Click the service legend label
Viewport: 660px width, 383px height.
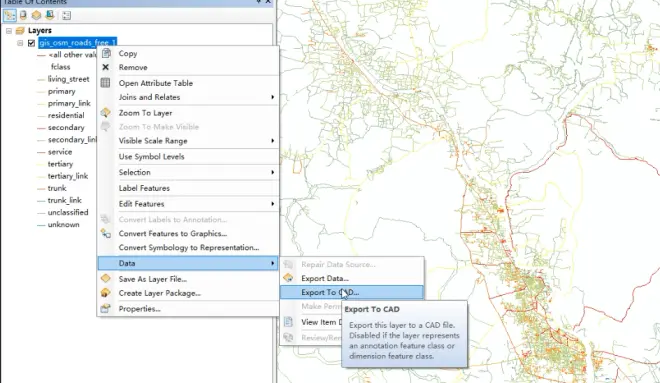[x=60, y=152]
